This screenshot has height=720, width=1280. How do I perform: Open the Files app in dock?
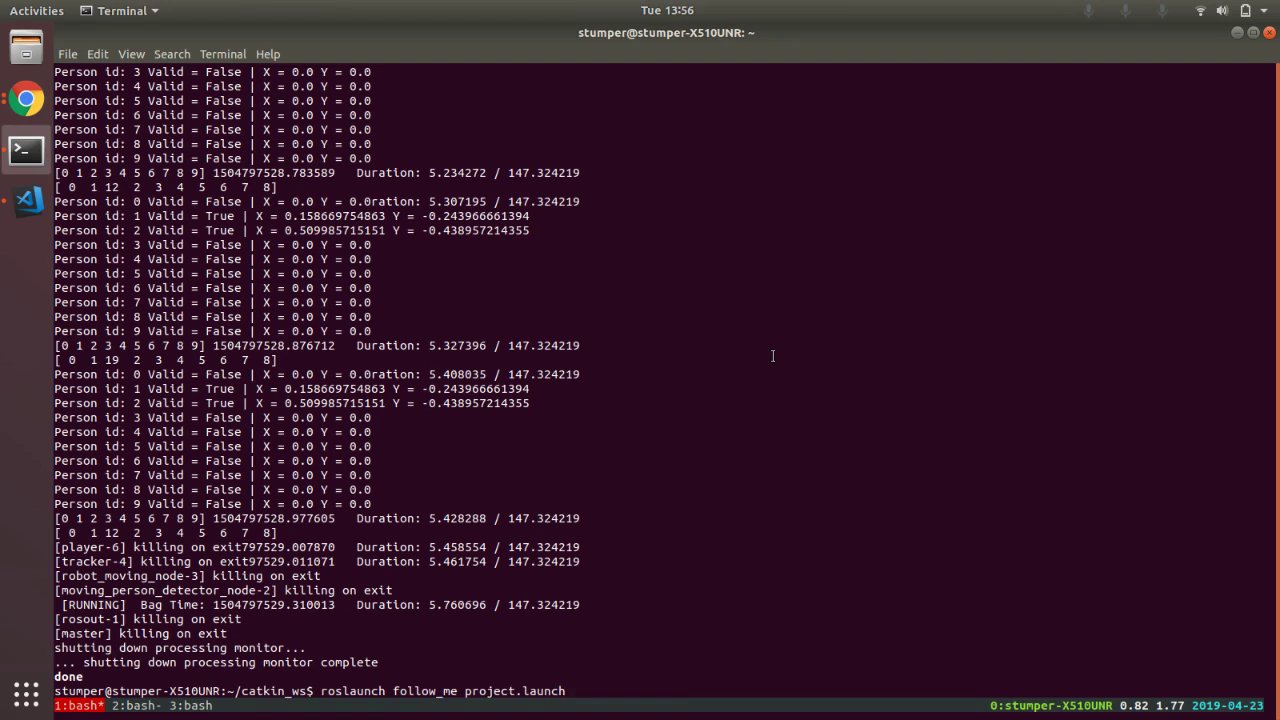click(x=26, y=48)
